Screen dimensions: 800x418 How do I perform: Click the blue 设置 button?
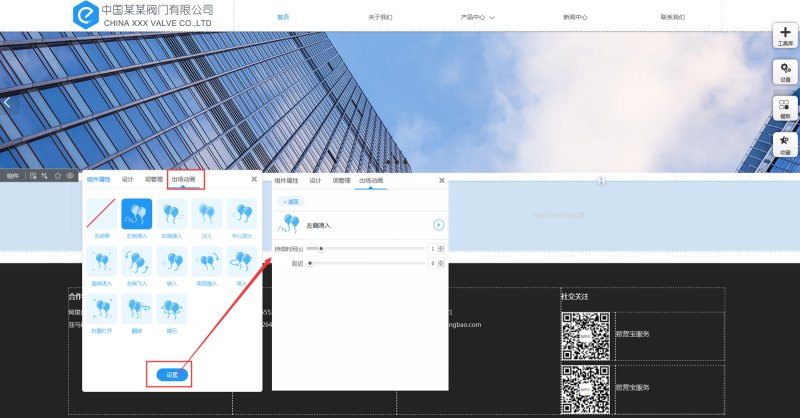click(172, 375)
